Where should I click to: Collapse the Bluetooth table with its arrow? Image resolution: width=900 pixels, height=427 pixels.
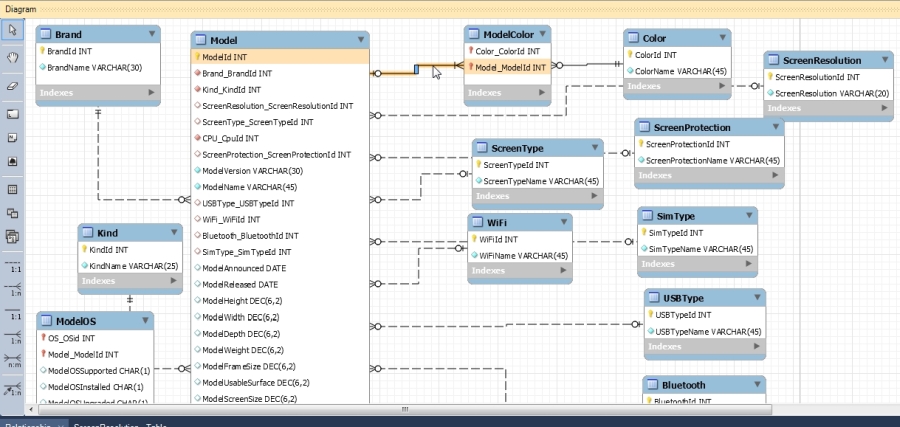pos(757,385)
